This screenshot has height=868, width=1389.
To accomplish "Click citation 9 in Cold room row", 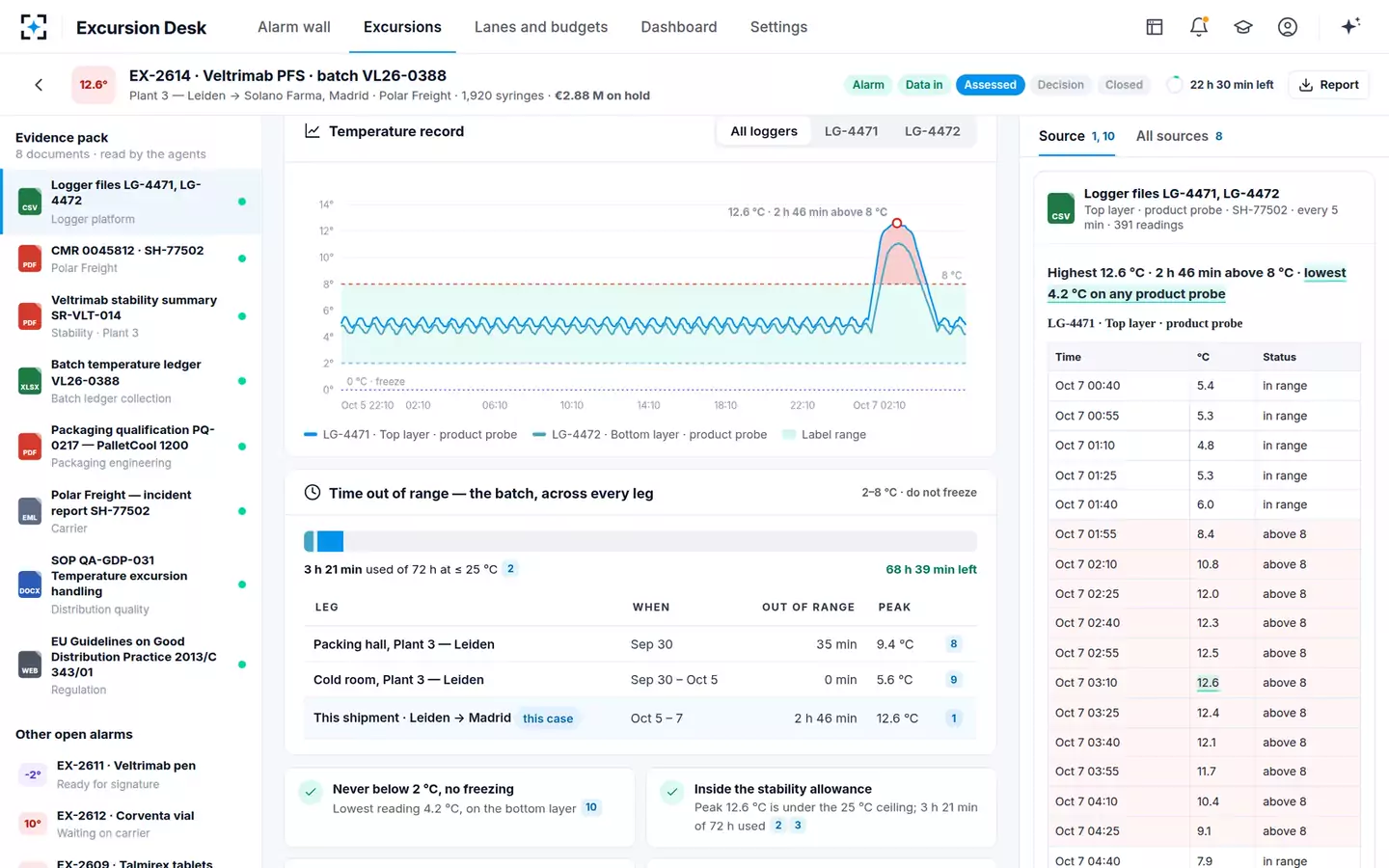I will (x=954, y=680).
